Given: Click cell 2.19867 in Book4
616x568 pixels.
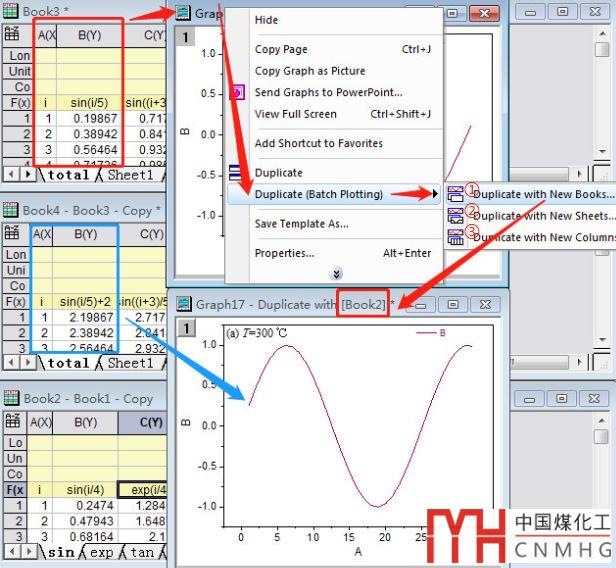Looking at the screenshot, I should [x=85, y=317].
